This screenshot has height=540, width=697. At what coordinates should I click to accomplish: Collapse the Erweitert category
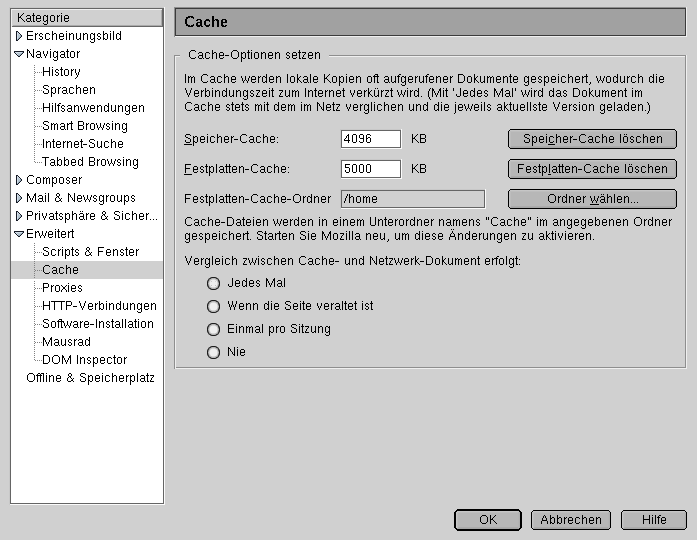[19, 234]
